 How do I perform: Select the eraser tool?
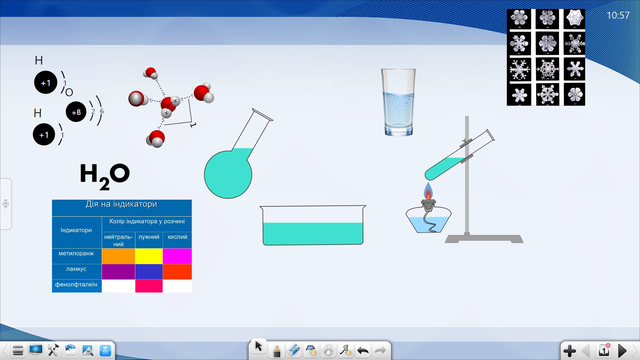(x=294, y=351)
